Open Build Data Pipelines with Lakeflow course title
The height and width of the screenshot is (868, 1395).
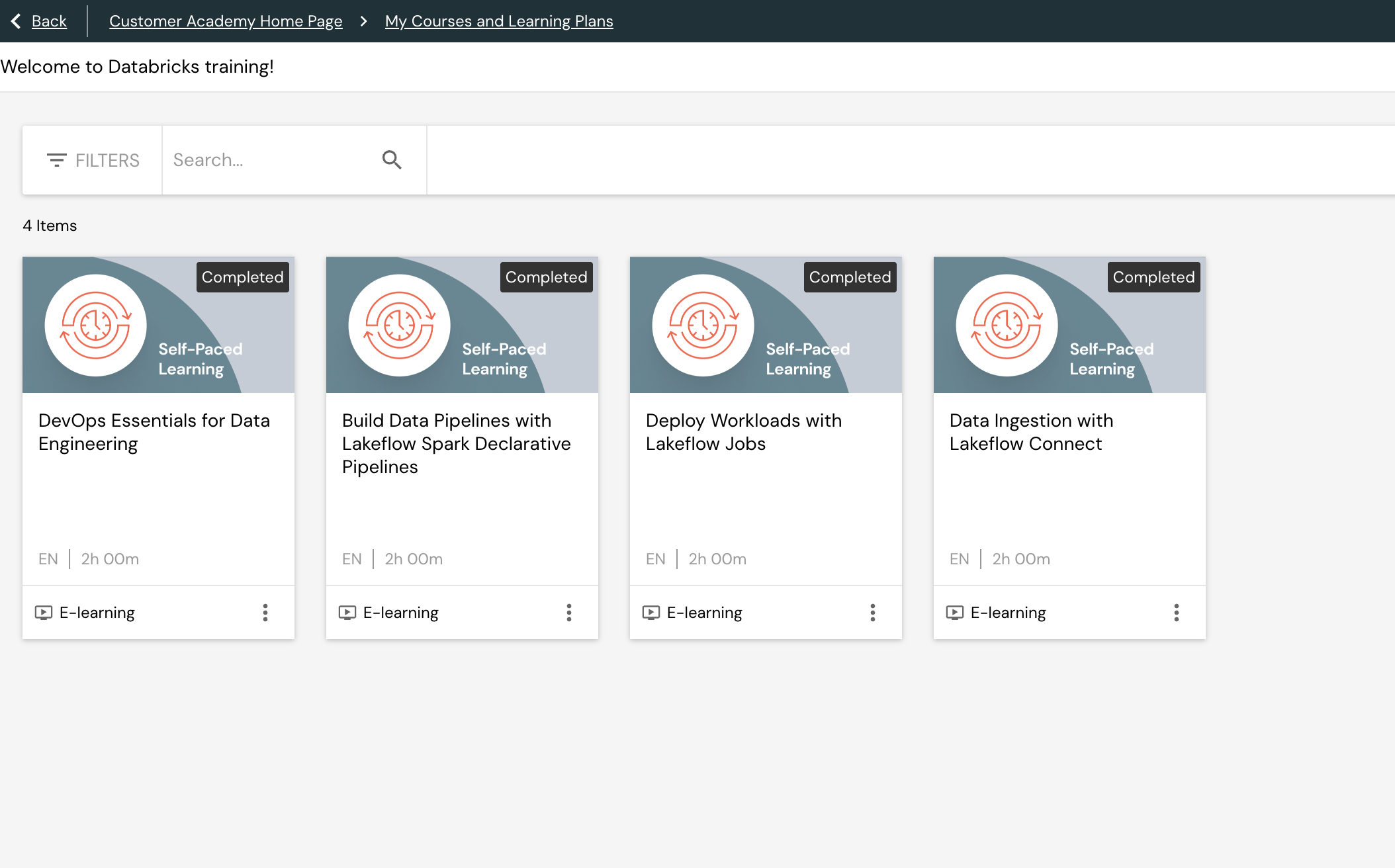pyautogui.click(x=457, y=443)
